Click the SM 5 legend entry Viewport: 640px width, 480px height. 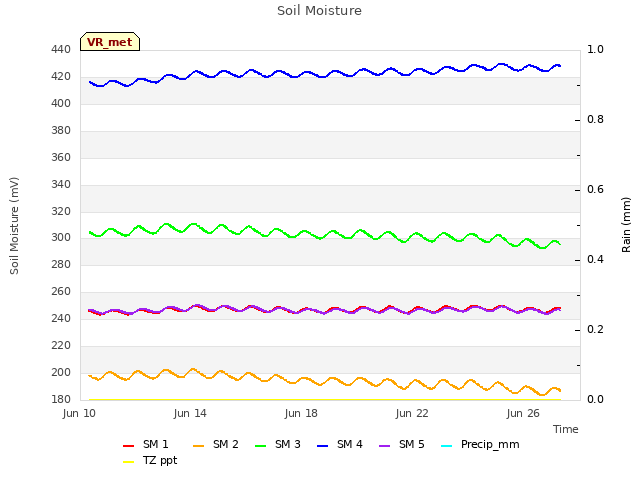(402, 444)
